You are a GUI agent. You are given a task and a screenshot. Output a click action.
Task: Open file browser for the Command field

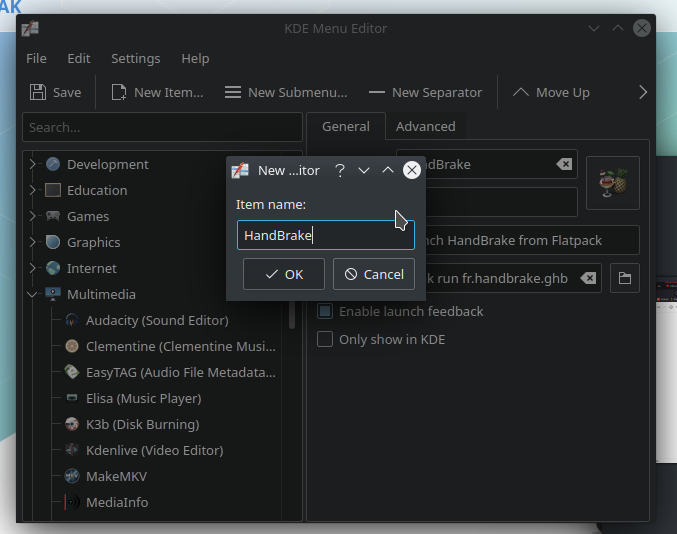point(625,278)
